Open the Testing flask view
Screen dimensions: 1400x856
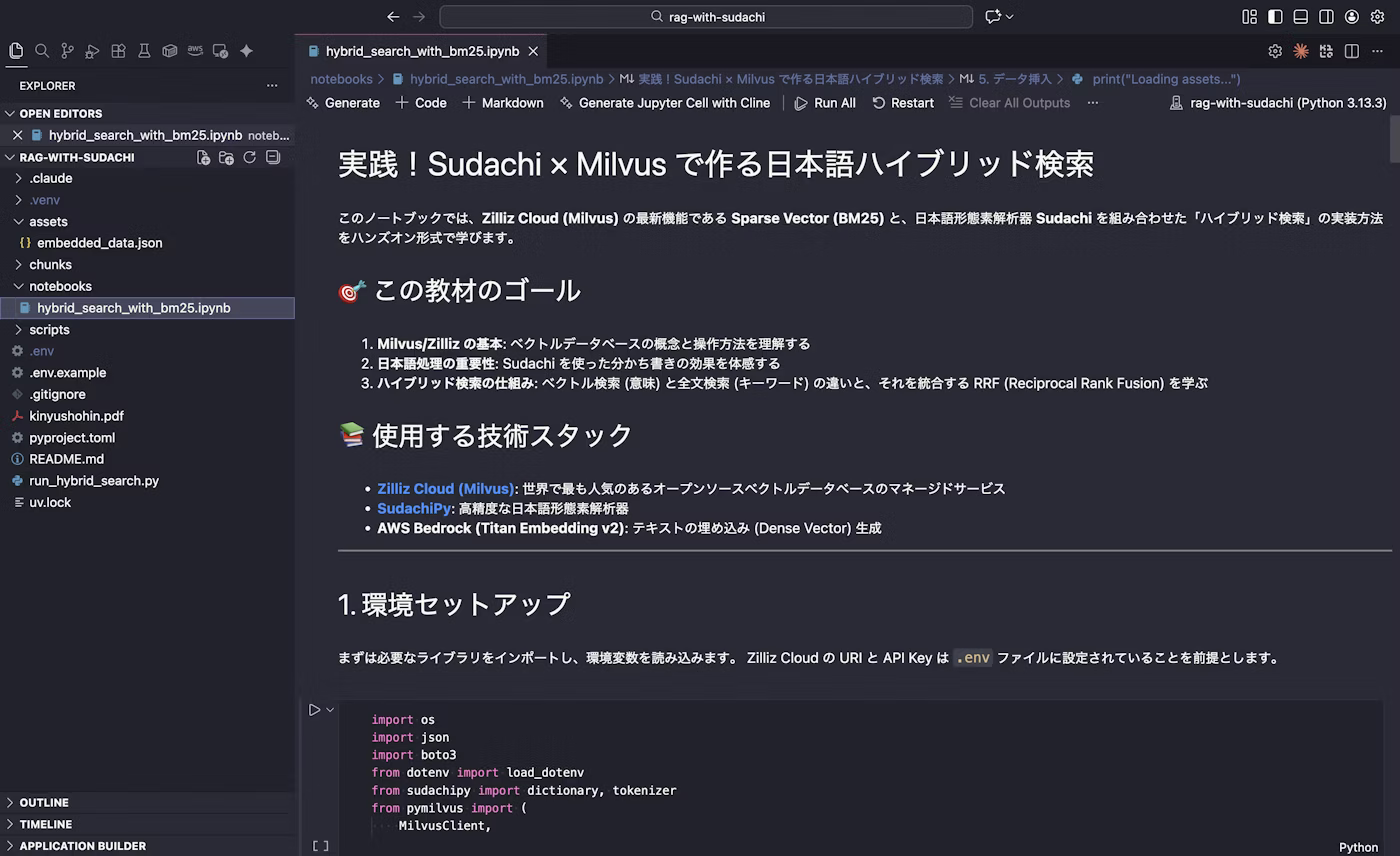click(144, 51)
